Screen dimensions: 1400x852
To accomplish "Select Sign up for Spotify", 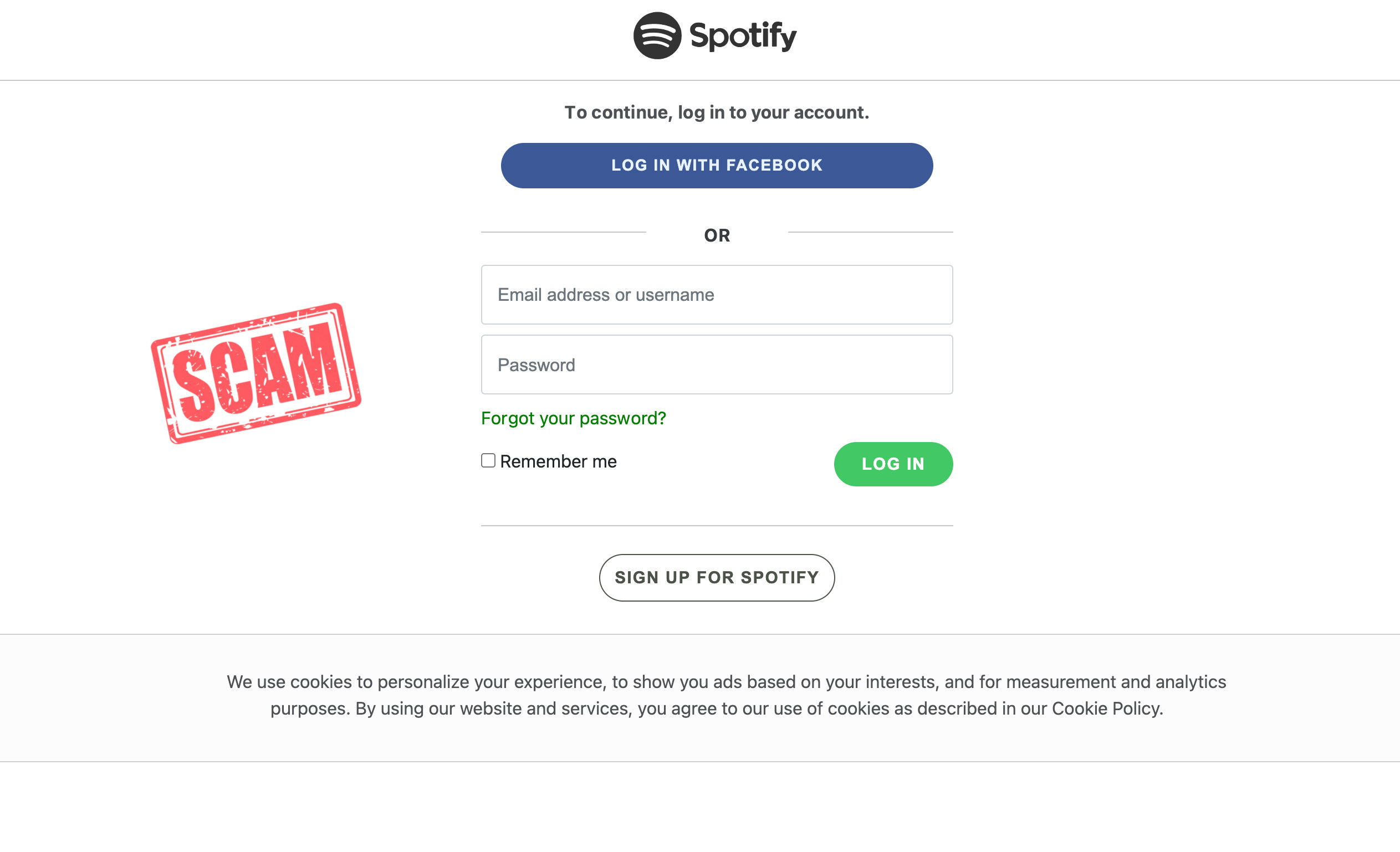I will click(717, 578).
